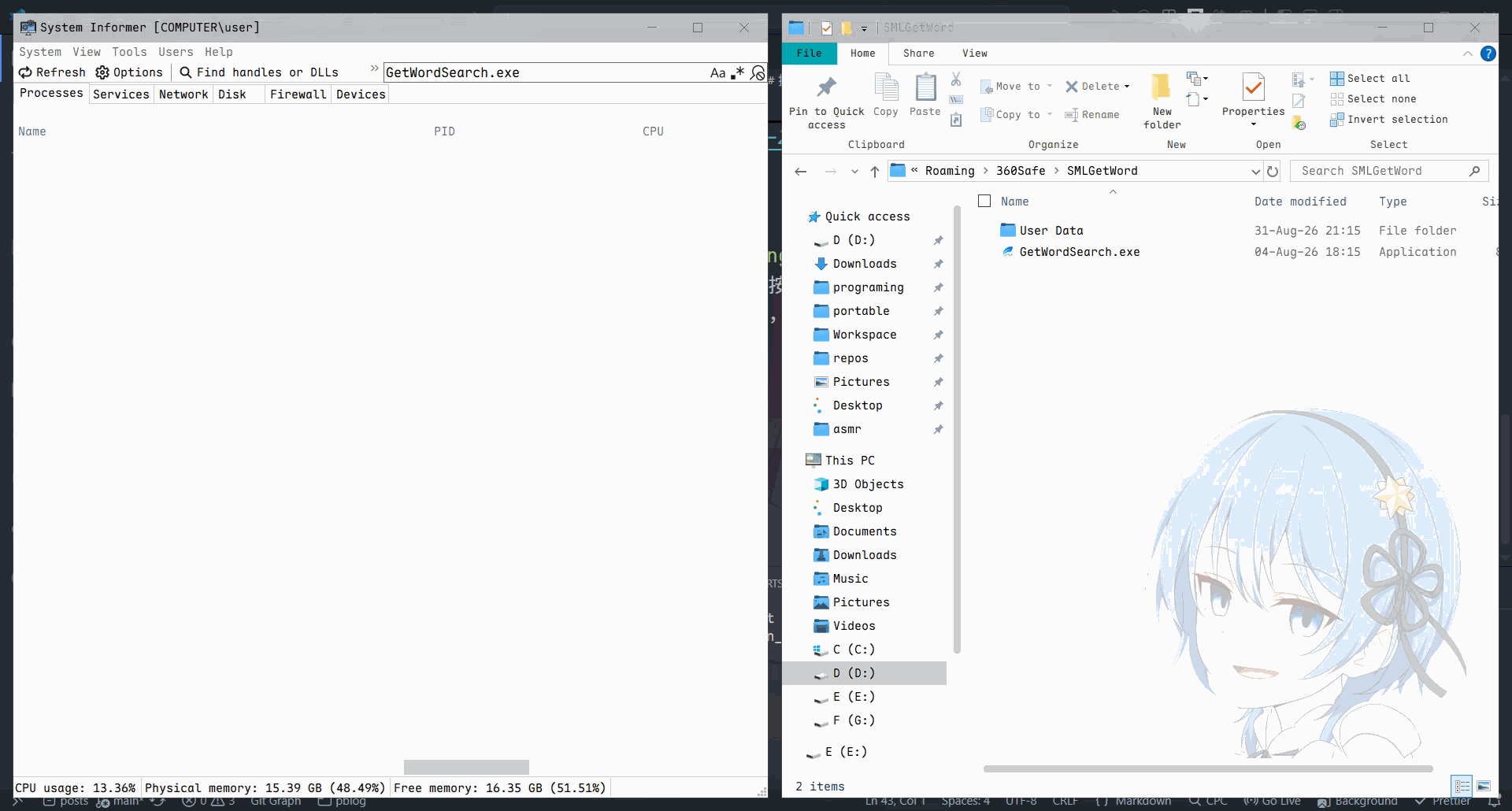The height and width of the screenshot is (811, 1512).
Task: Open the Tools menu in System Informer
Action: (x=129, y=52)
